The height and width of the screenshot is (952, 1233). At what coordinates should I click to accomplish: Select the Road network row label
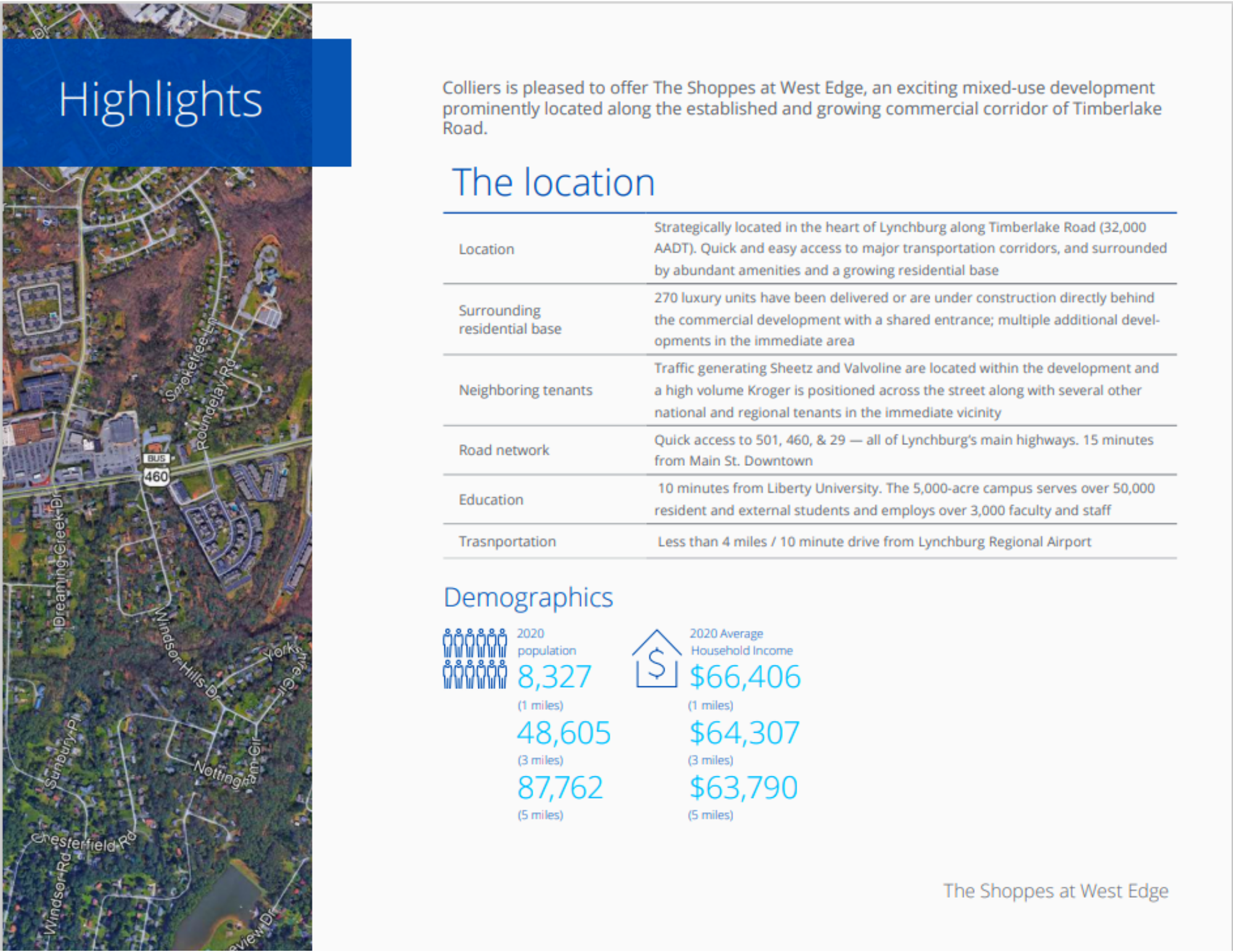504,450
